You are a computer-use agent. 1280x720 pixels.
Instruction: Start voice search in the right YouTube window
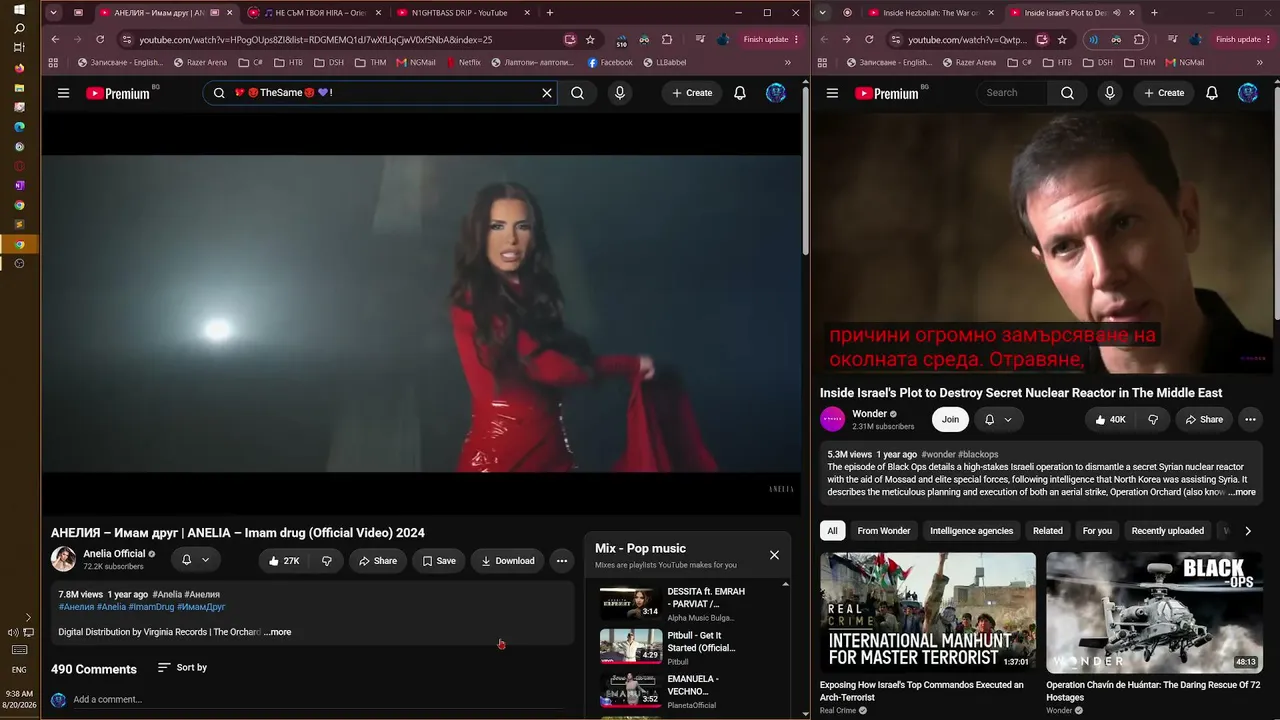1110,93
